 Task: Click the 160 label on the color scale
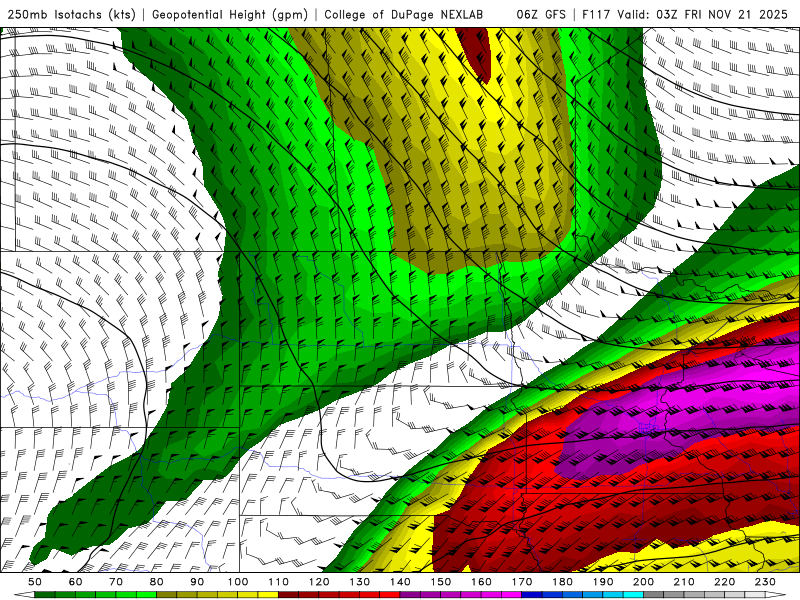coord(481,582)
